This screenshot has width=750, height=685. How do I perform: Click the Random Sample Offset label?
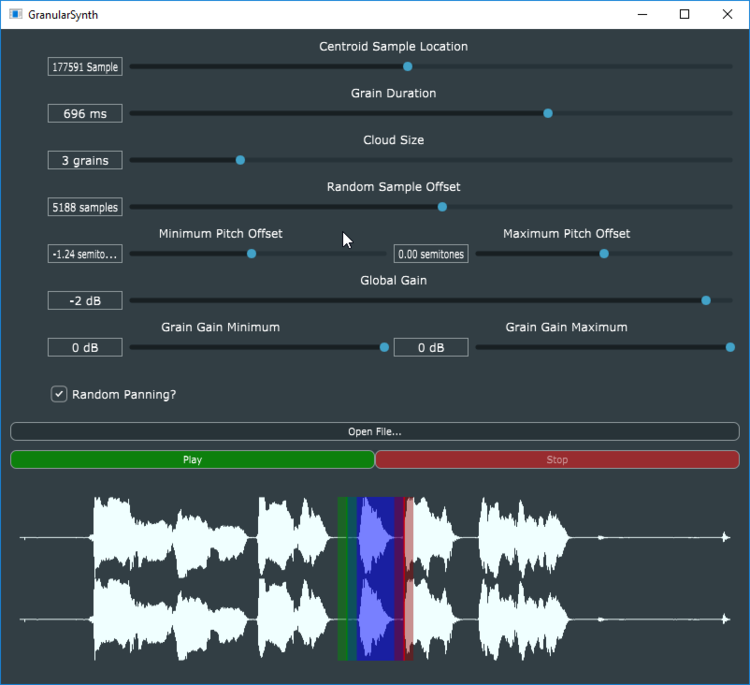pos(393,187)
